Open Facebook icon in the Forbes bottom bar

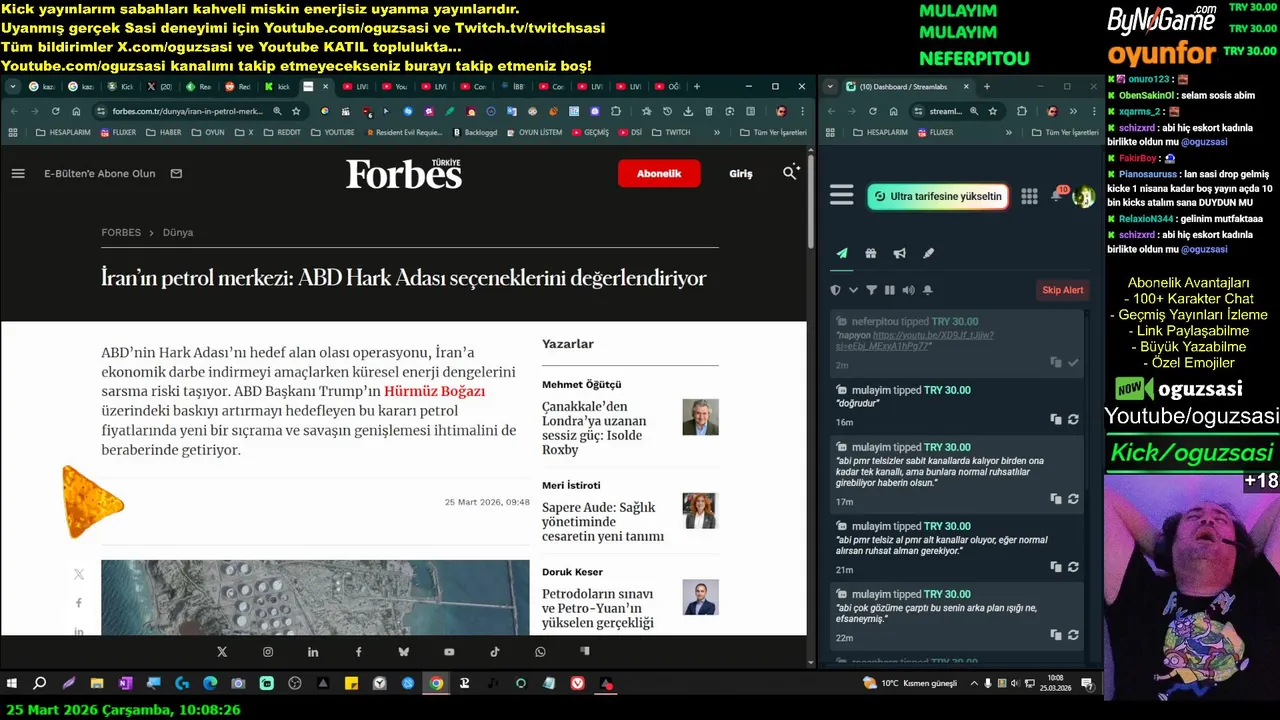[x=359, y=652]
